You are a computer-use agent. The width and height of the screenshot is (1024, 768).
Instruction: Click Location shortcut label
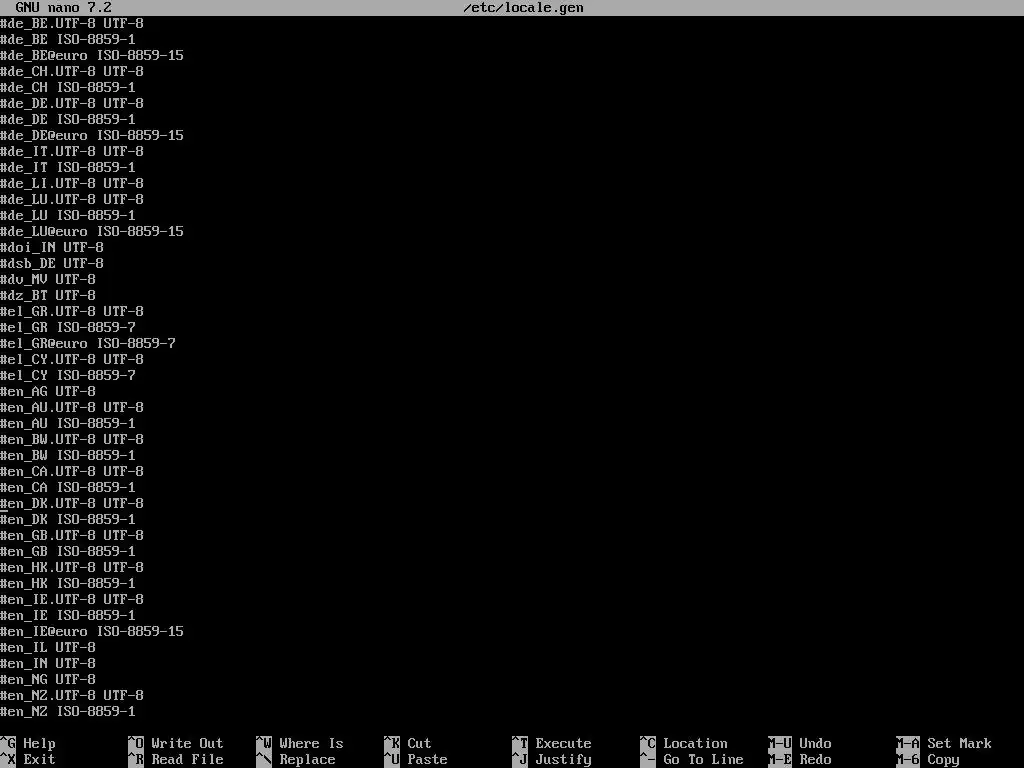pyautogui.click(x=695, y=743)
